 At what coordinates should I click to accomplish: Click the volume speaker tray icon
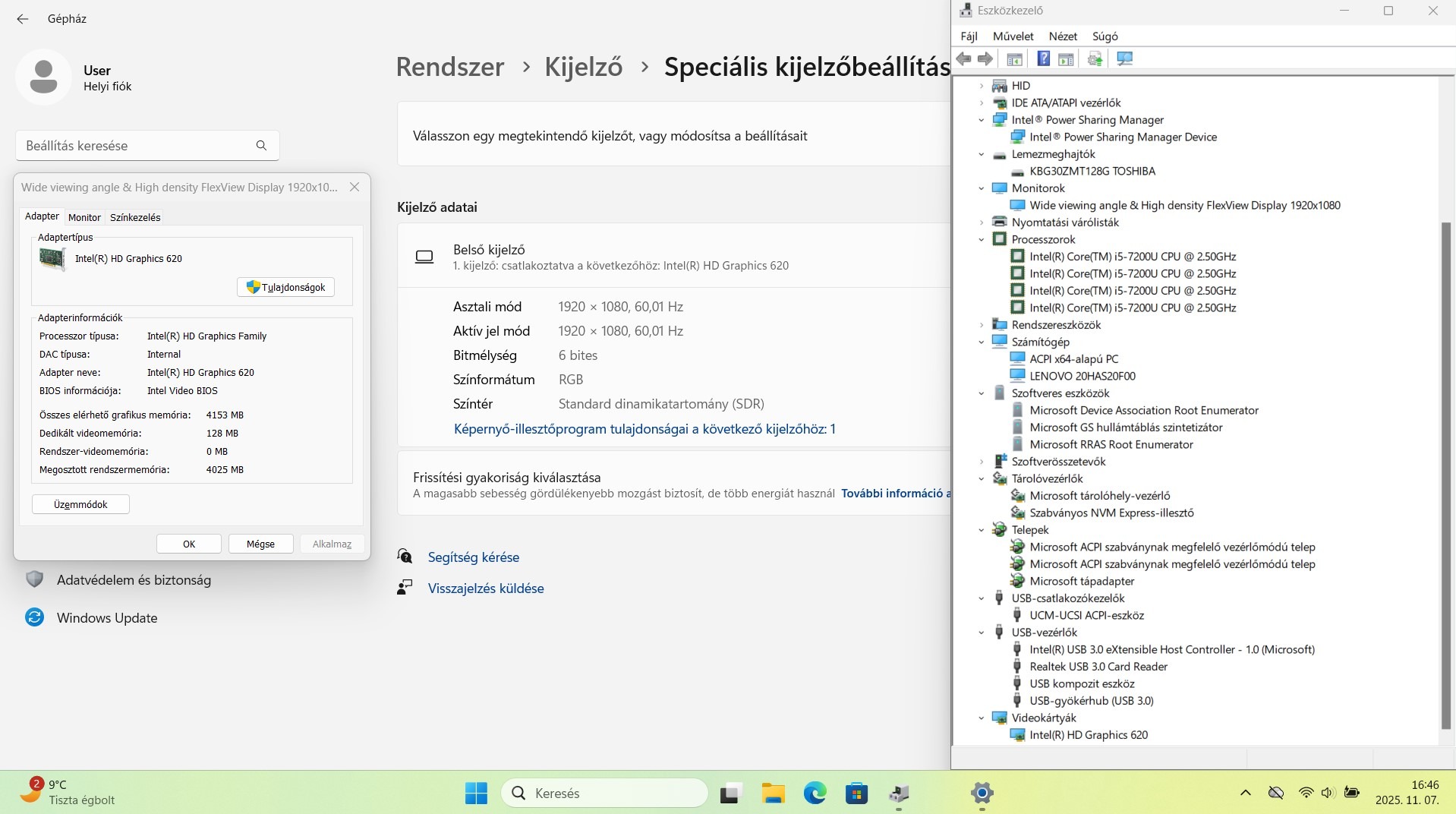(x=1327, y=793)
